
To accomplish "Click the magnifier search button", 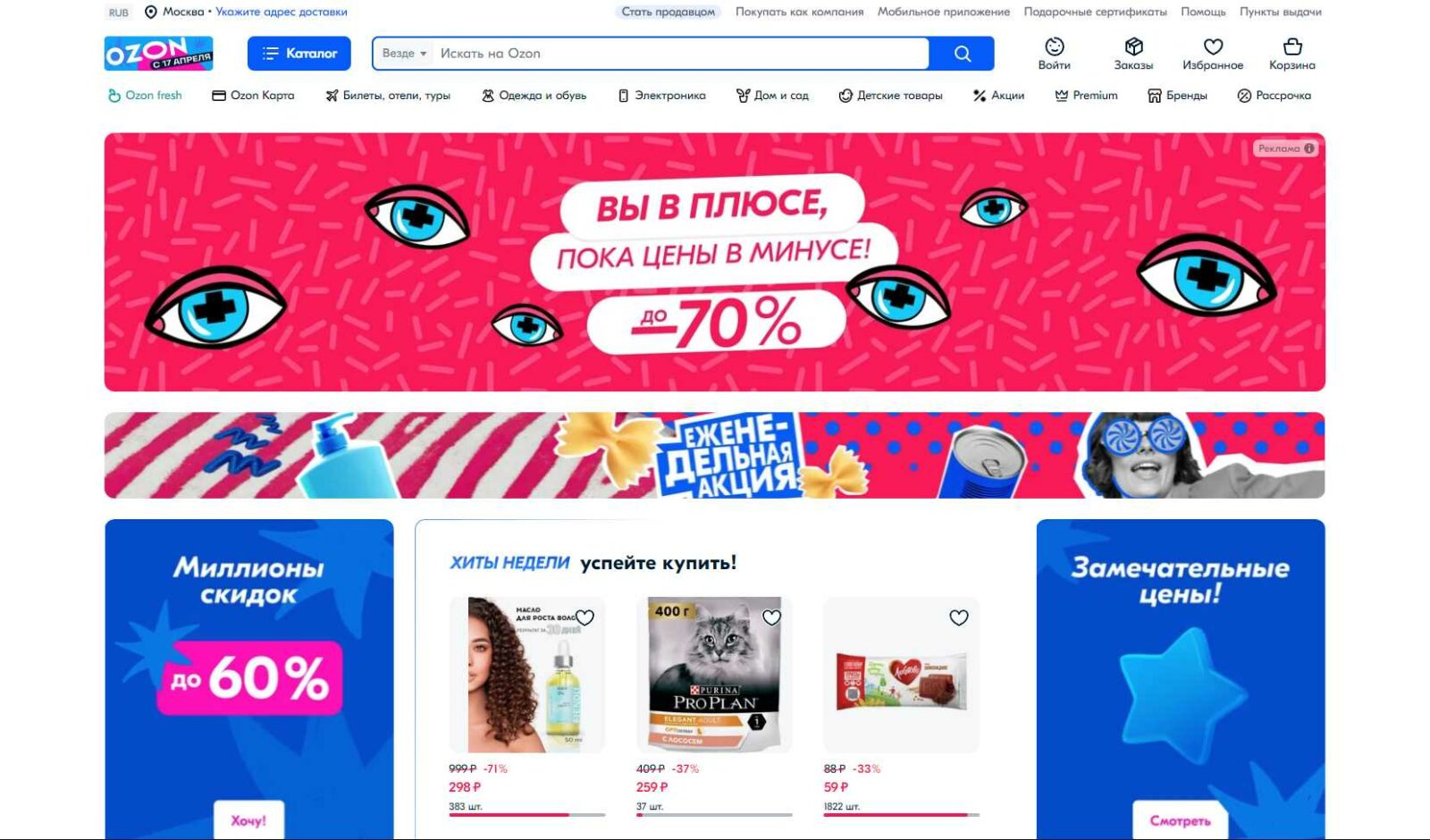I will 962,54.
